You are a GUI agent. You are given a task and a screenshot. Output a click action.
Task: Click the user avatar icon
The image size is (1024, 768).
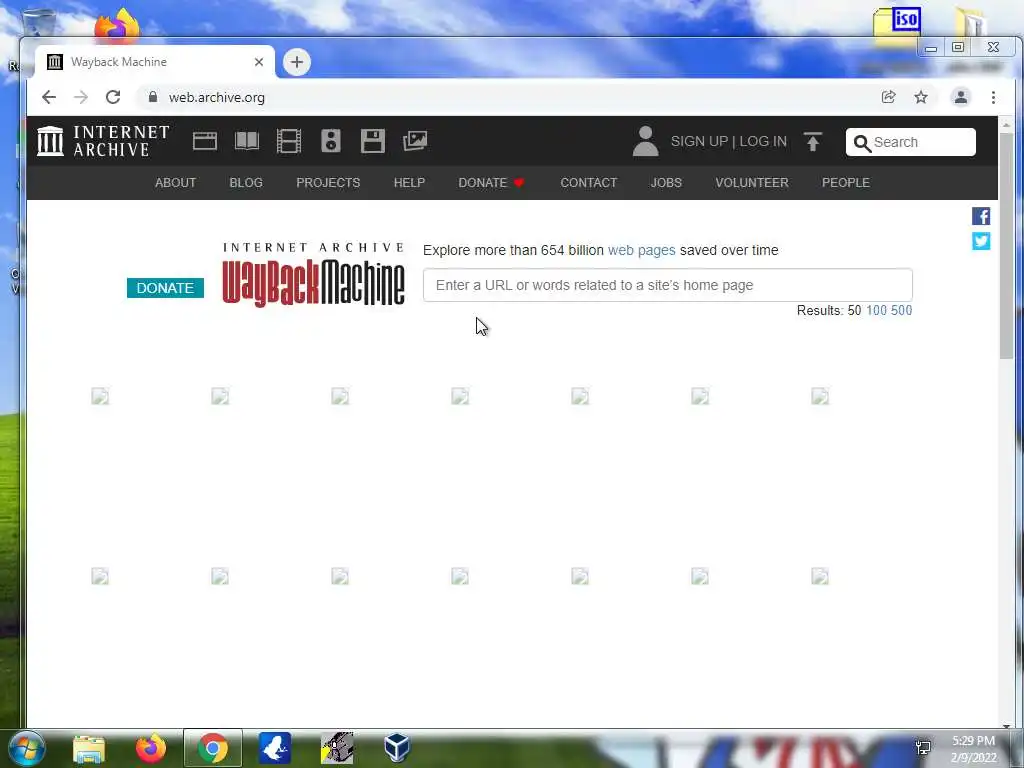click(645, 141)
